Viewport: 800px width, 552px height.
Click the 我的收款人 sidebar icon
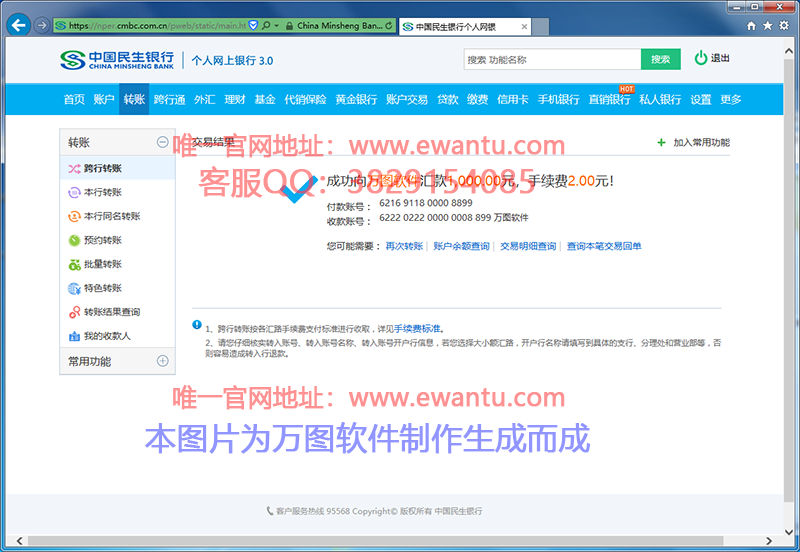[74, 336]
